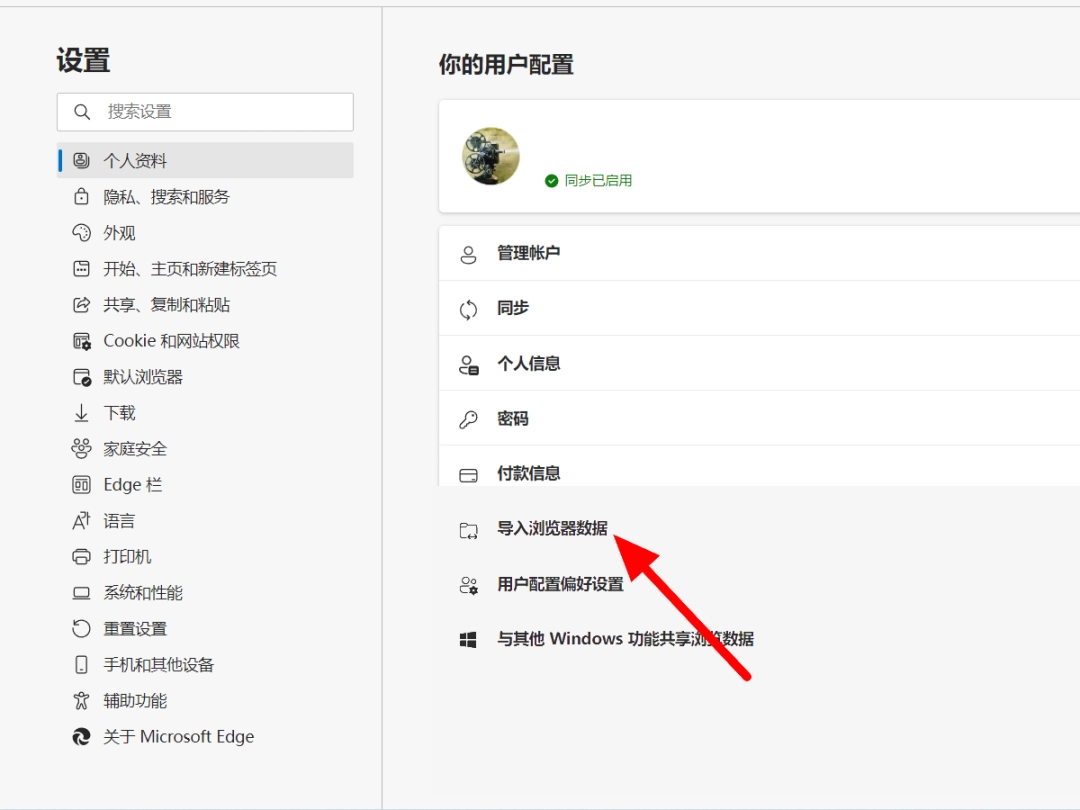Image resolution: width=1080 pixels, height=810 pixels.
Task: Click the accessibility icon for 辅助功能
Action: pyautogui.click(x=81, y=700)
